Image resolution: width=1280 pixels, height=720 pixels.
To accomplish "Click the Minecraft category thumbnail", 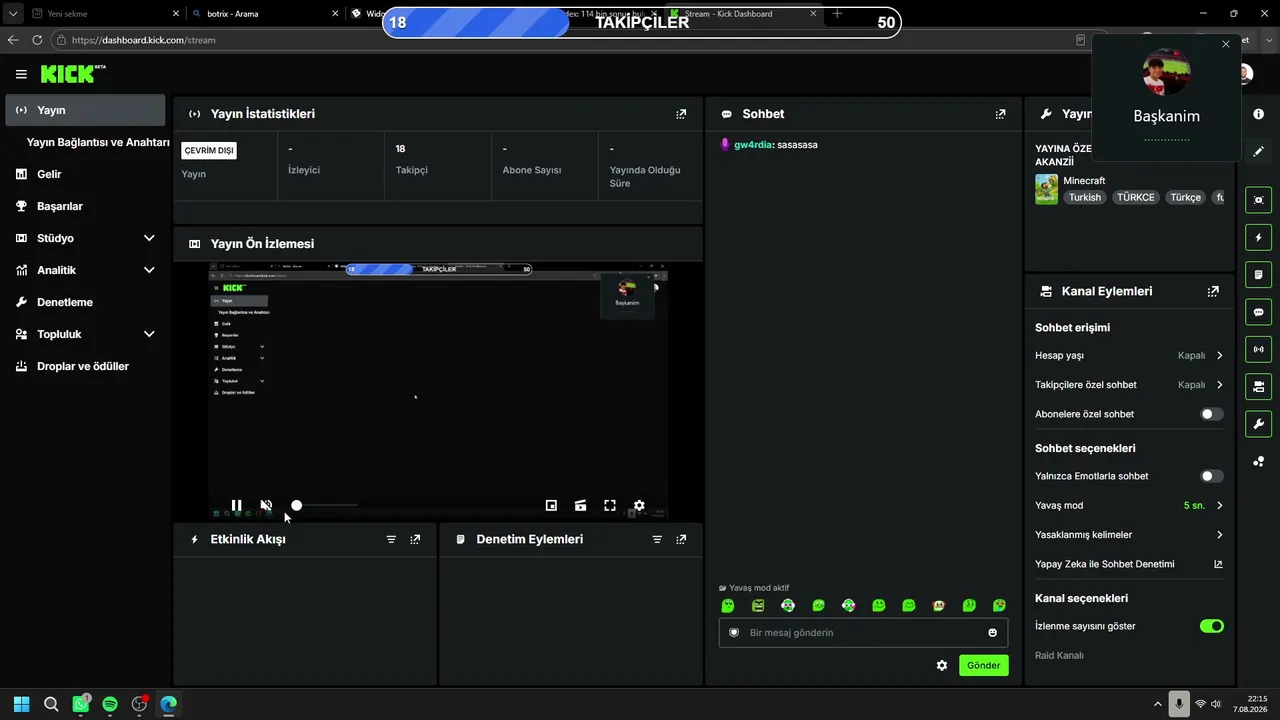I will click(1046, 190).
